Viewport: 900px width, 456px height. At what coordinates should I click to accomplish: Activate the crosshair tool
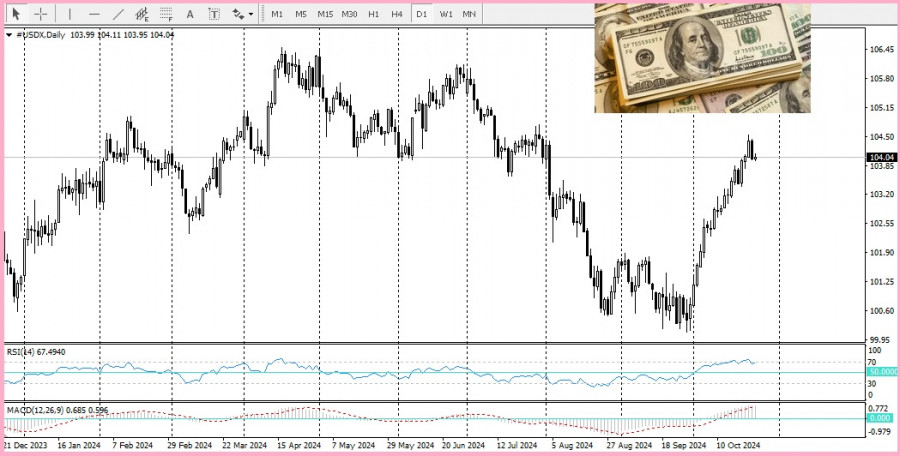pos(41,14)
